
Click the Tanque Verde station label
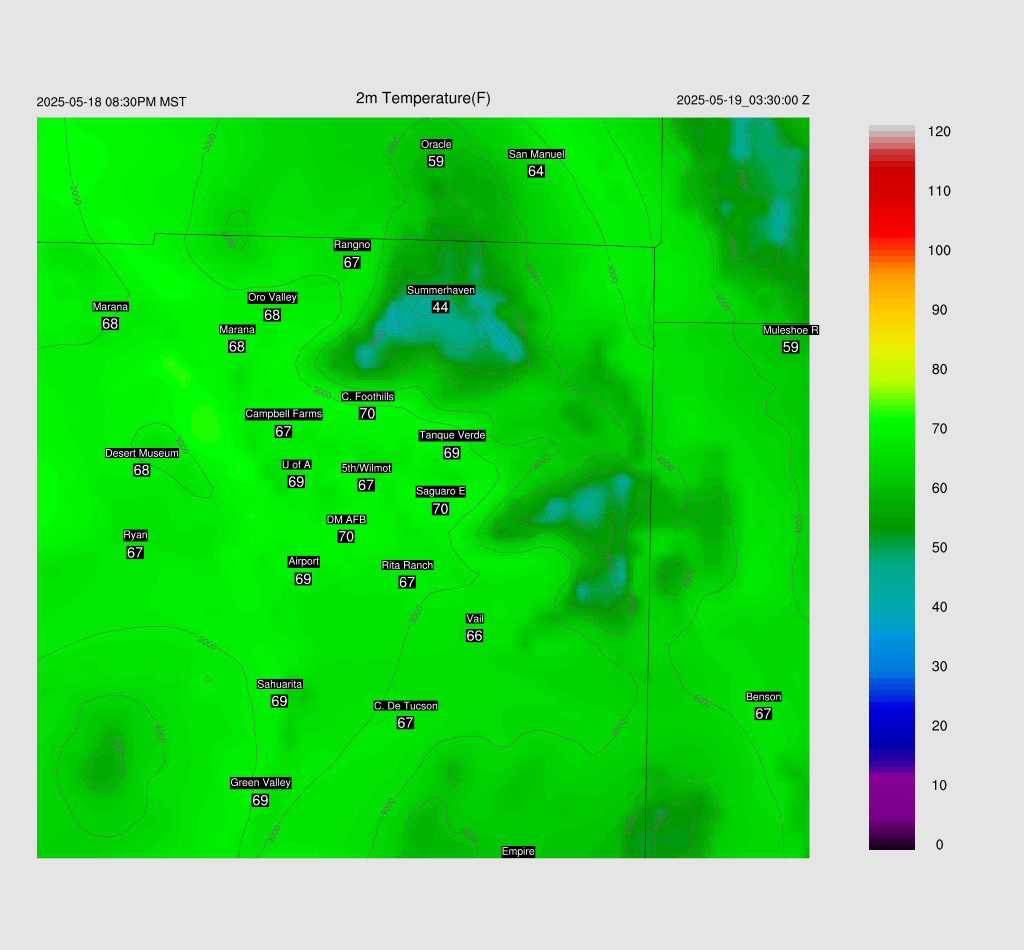(452, 435)
